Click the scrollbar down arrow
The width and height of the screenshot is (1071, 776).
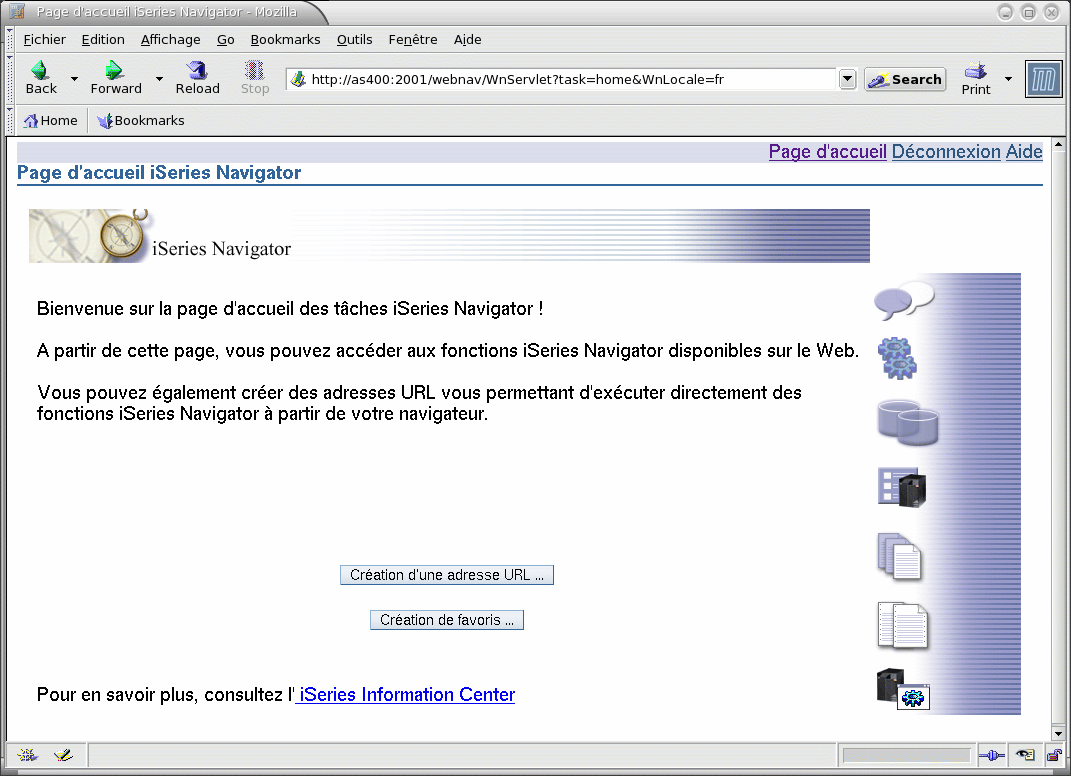tap(1059, 734)
